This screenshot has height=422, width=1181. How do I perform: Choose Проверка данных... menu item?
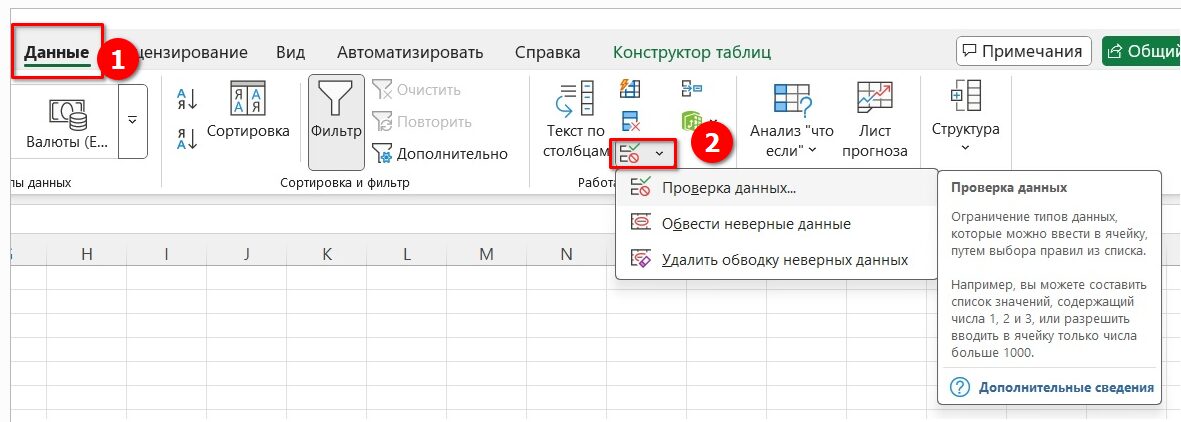click(x=775, y=188)
